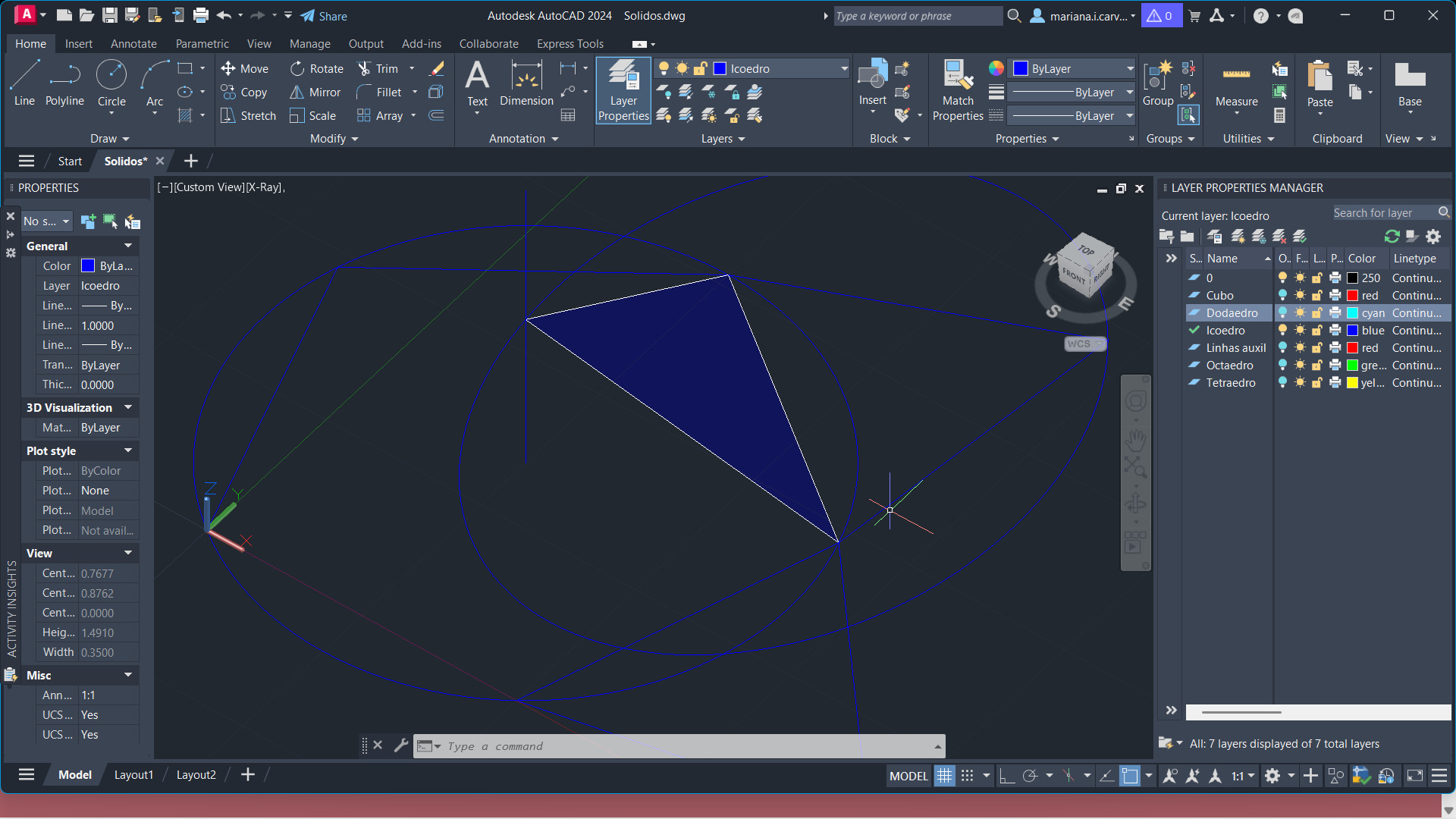Switch to the Layout1 tab
Screen dimensions: 1456x819
(133, 775)
